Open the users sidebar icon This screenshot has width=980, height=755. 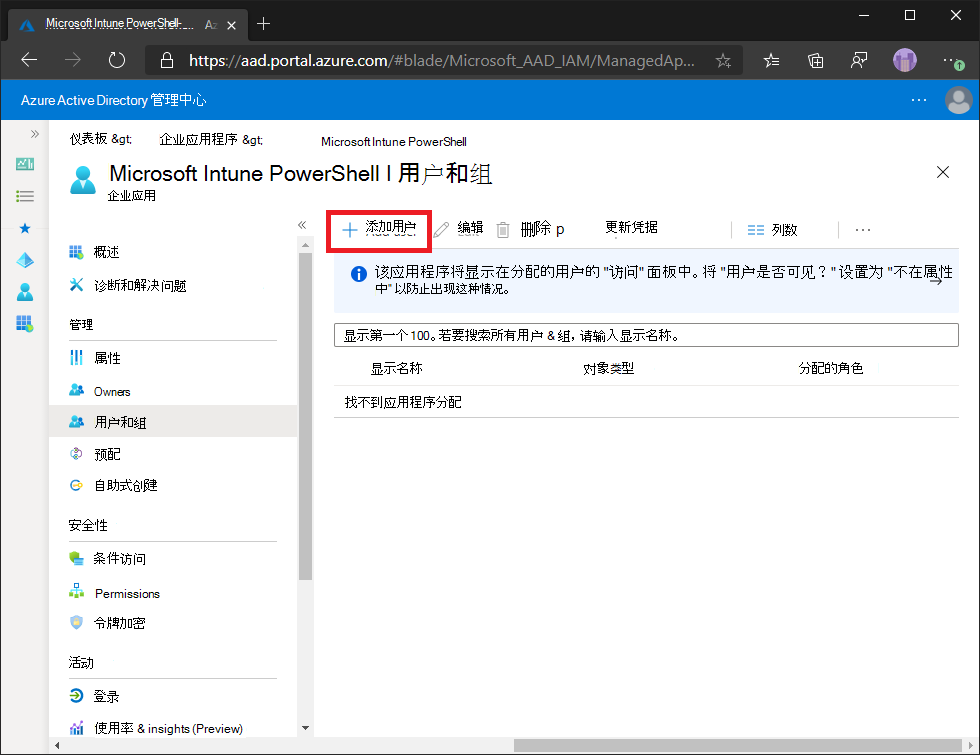point(25,292)
